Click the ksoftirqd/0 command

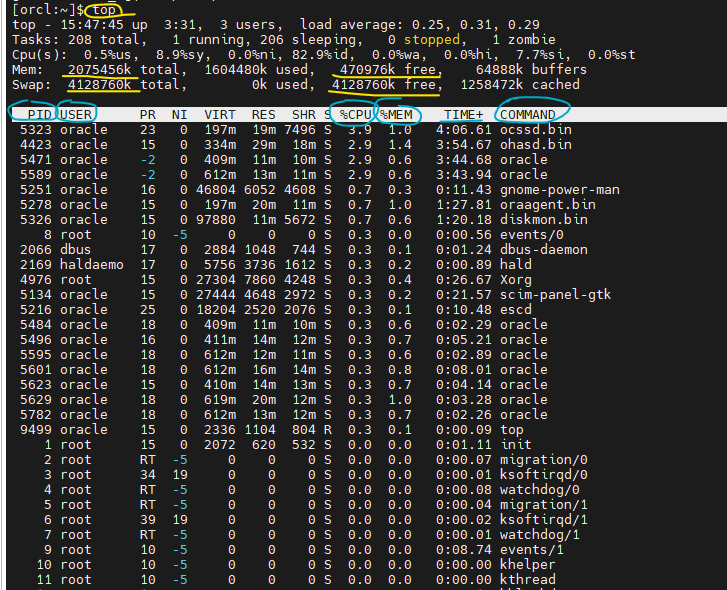tap(543, 475)
